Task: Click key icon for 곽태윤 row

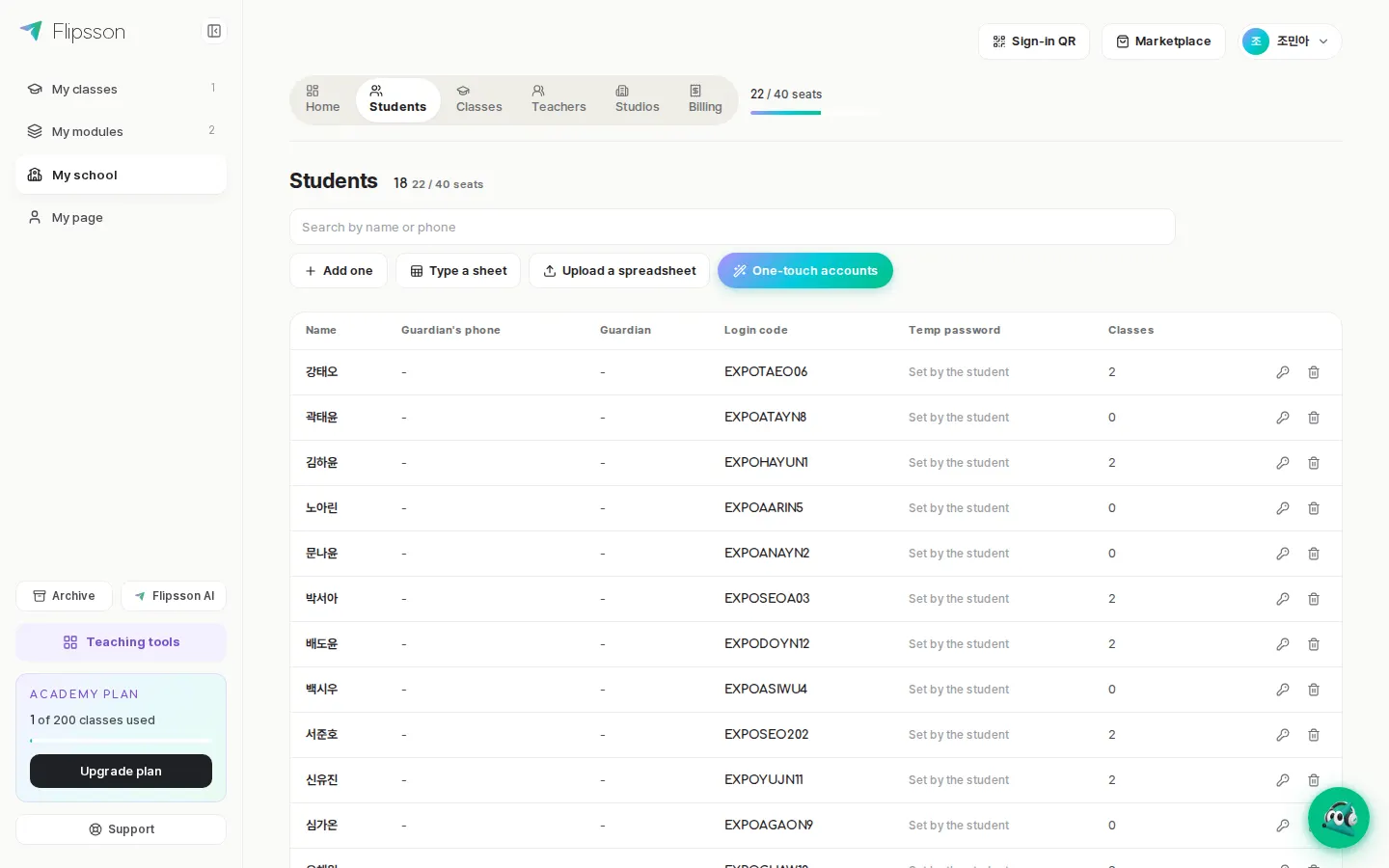Action: 1283,418
